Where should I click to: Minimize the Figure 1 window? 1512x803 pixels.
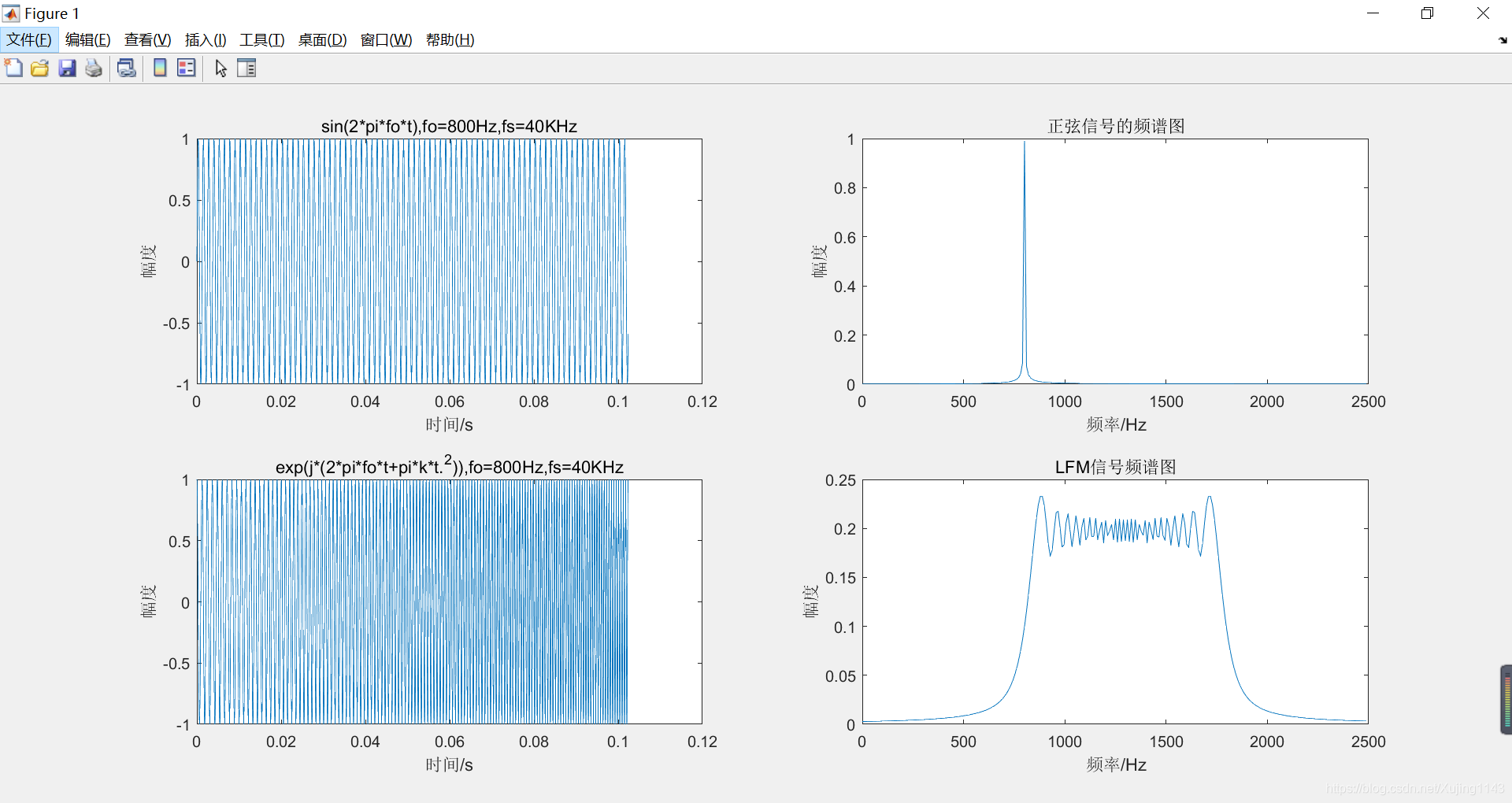(x=1373, y=13)
